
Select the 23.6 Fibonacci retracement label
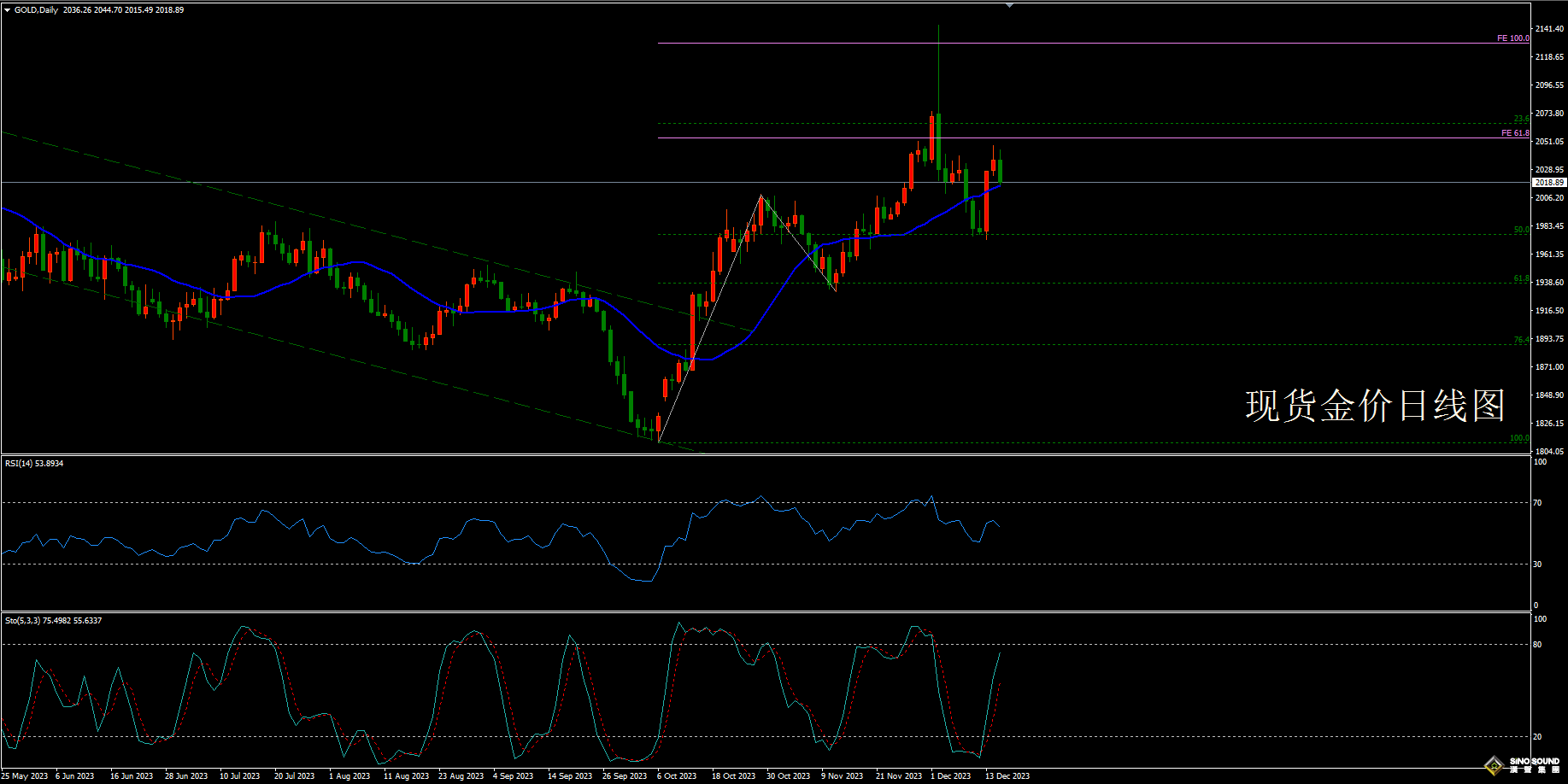click(1521, 119)
